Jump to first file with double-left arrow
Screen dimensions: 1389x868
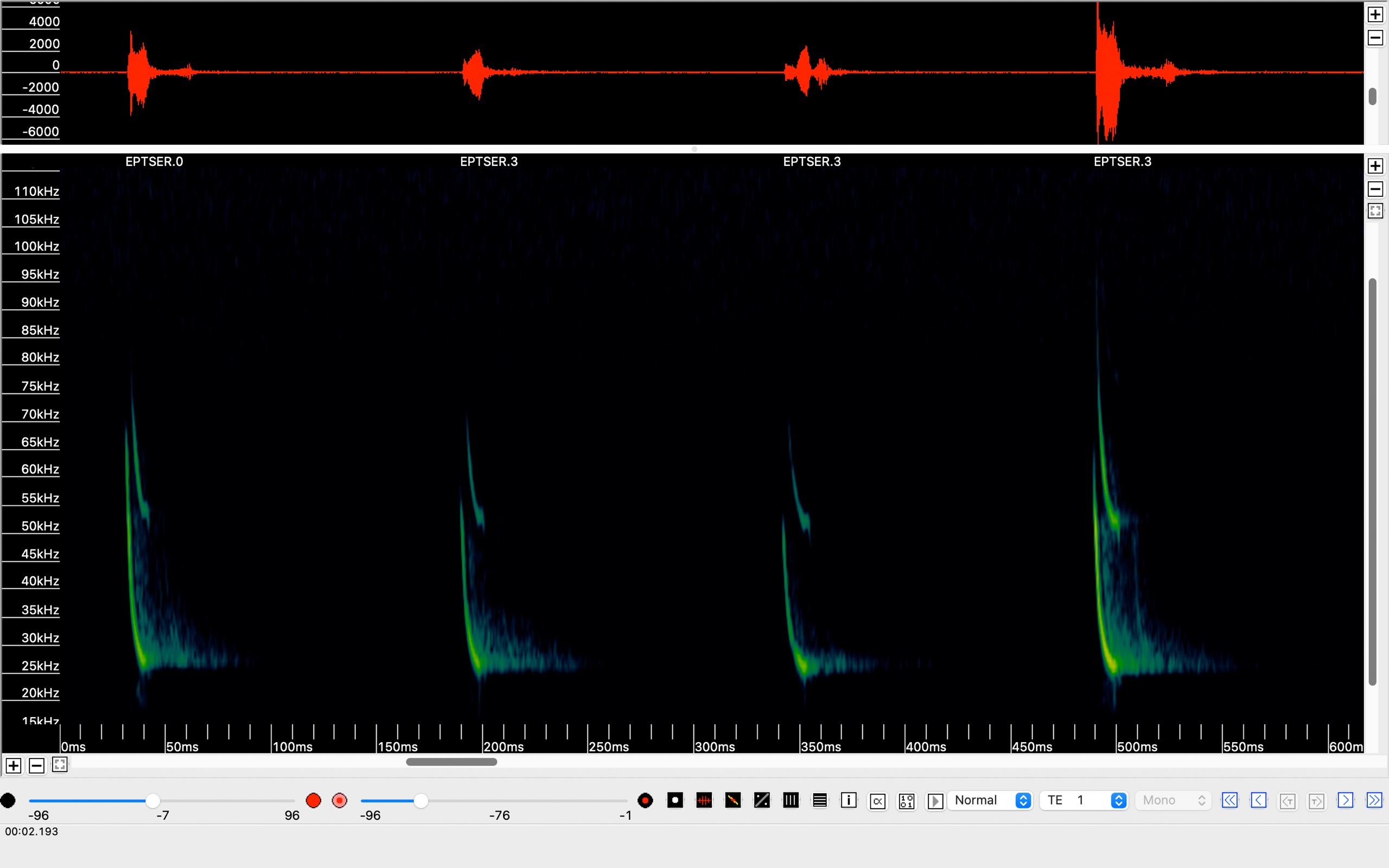1229,800
